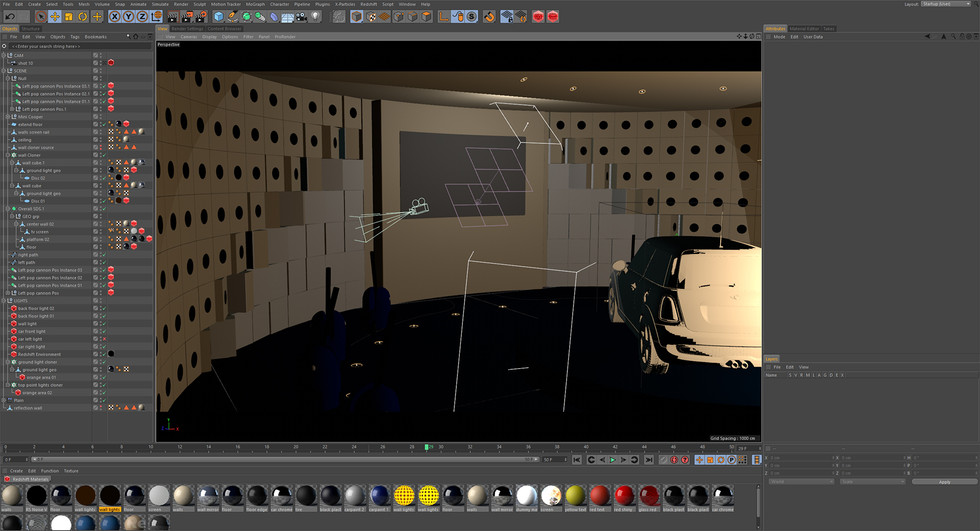This screenshot has width=980, height=531.
Task: Enable Polygons mode orange cube
Action: pos(426,17)
